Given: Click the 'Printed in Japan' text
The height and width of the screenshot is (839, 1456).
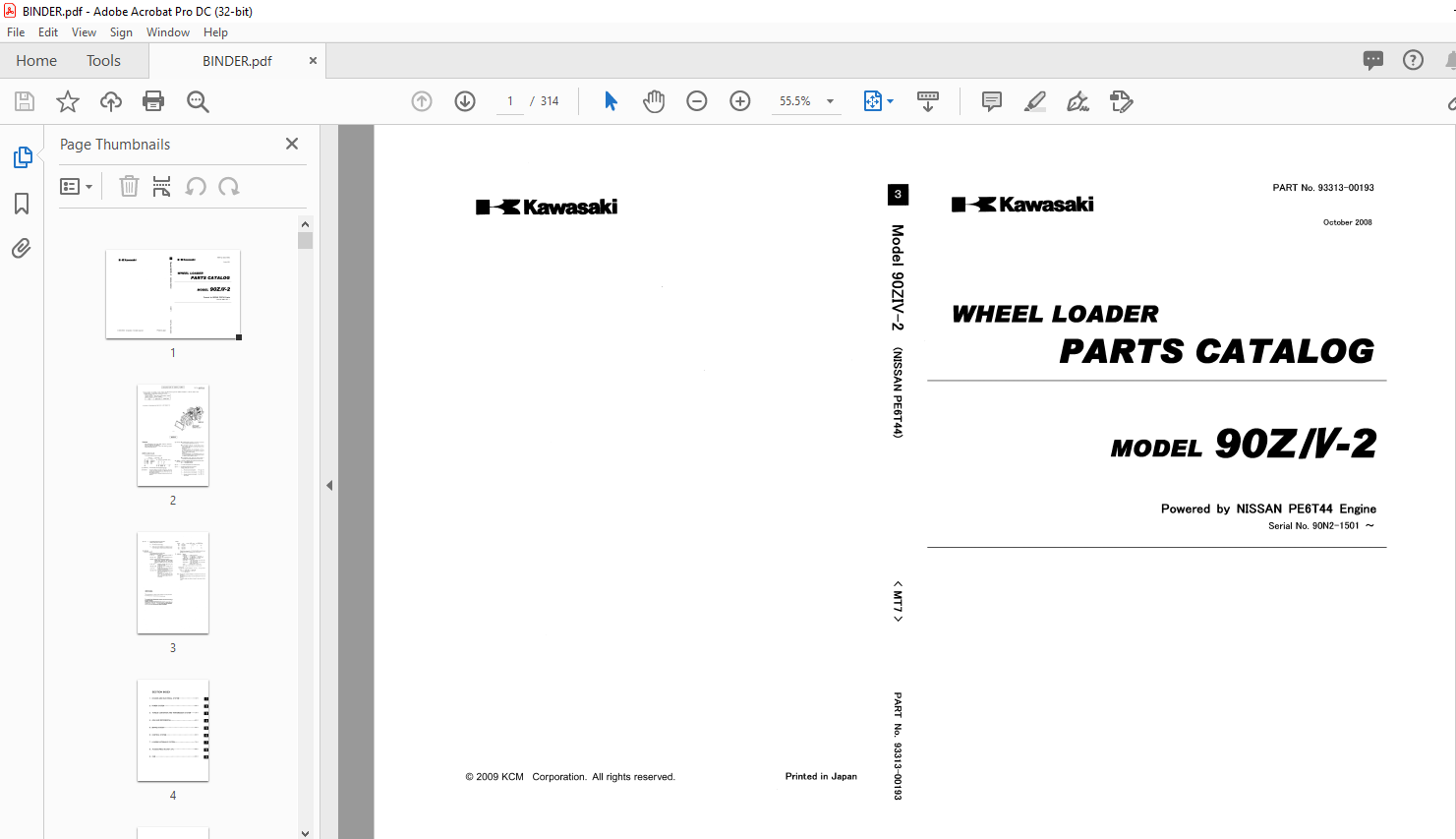Looking at the screenshot, I should tap(821, 776).
